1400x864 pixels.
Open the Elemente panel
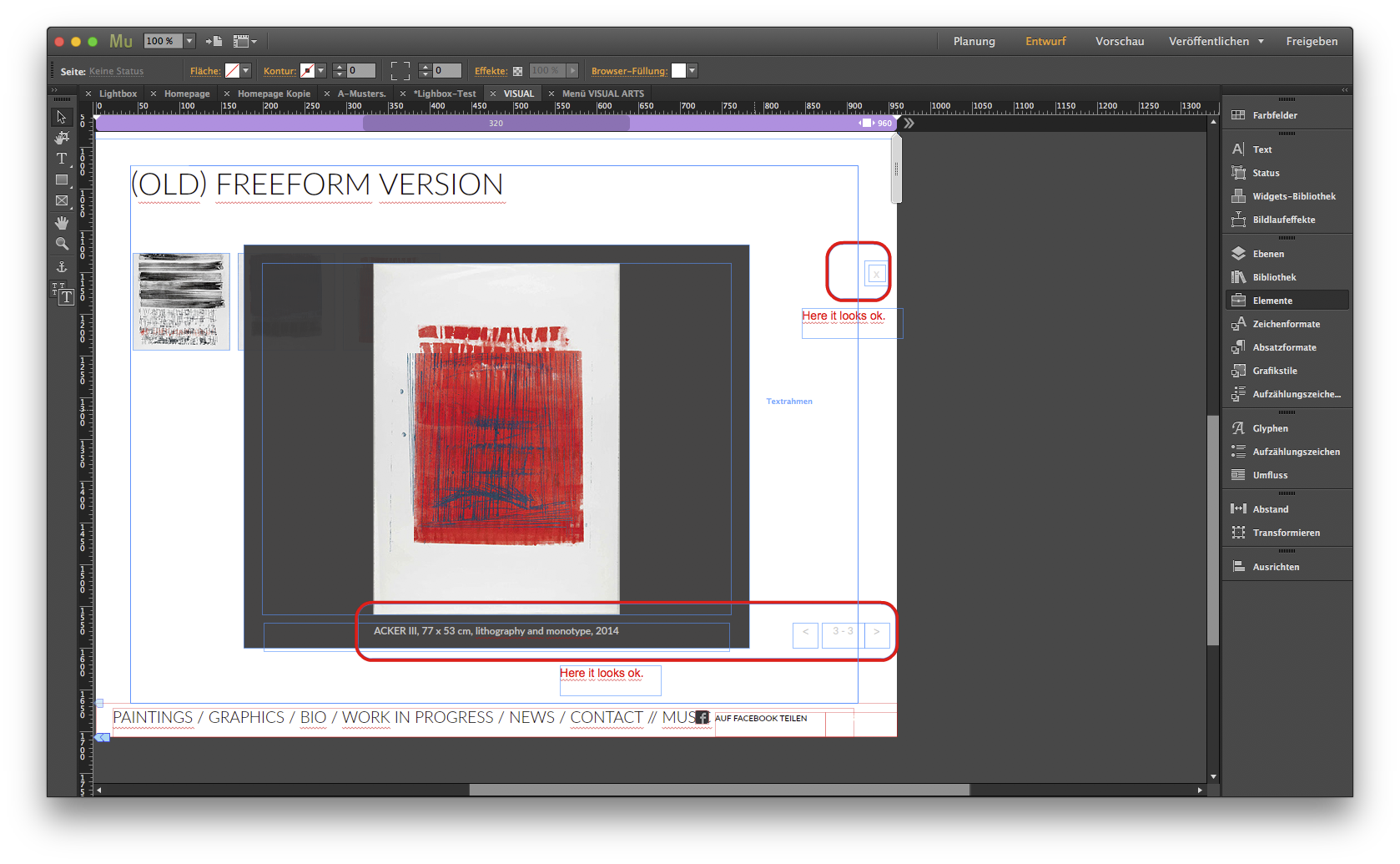tap(1287, 301)
